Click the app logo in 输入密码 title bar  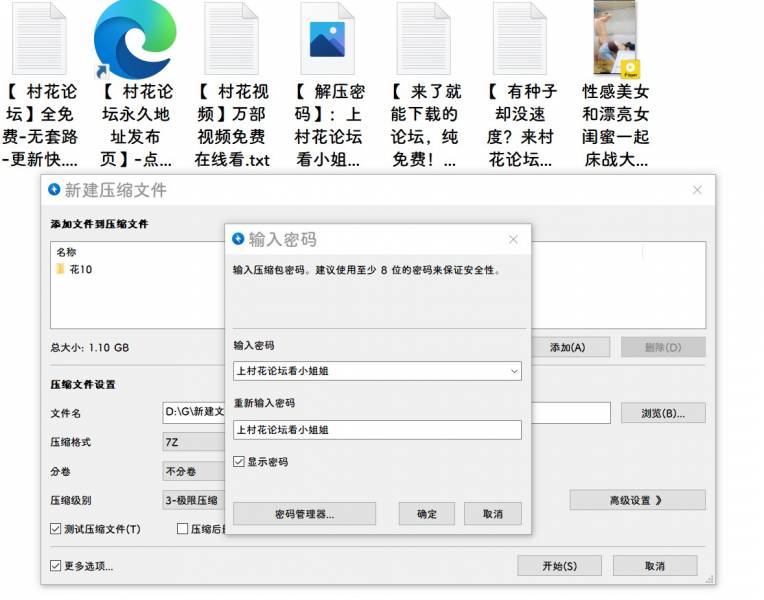coord(238,240)
